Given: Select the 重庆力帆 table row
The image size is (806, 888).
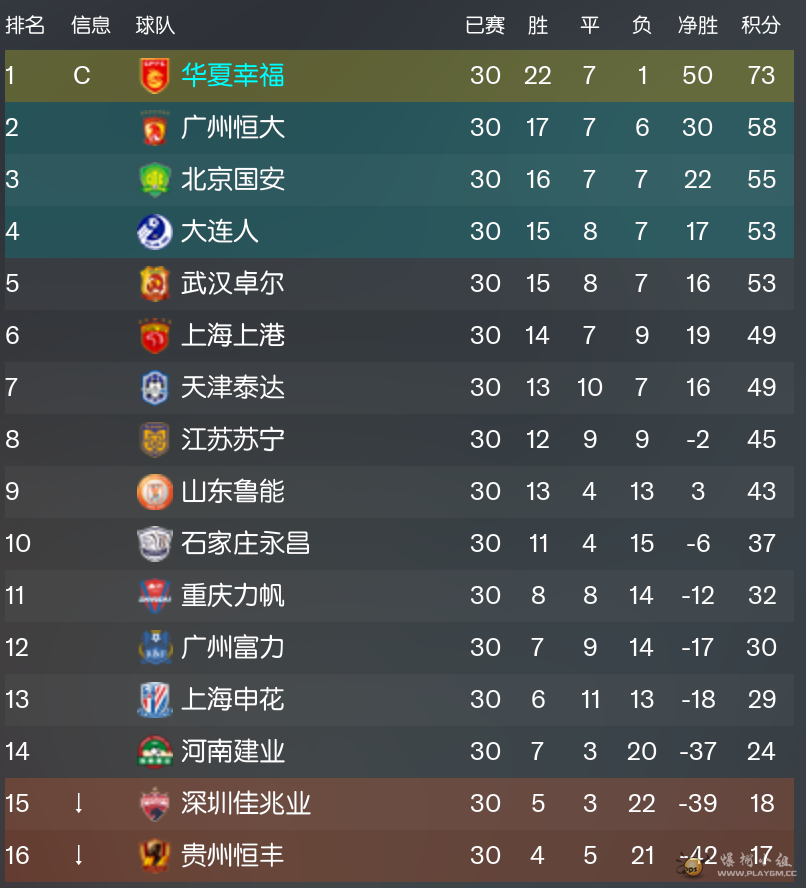Looking at the screenshot, I should [399, 596].
